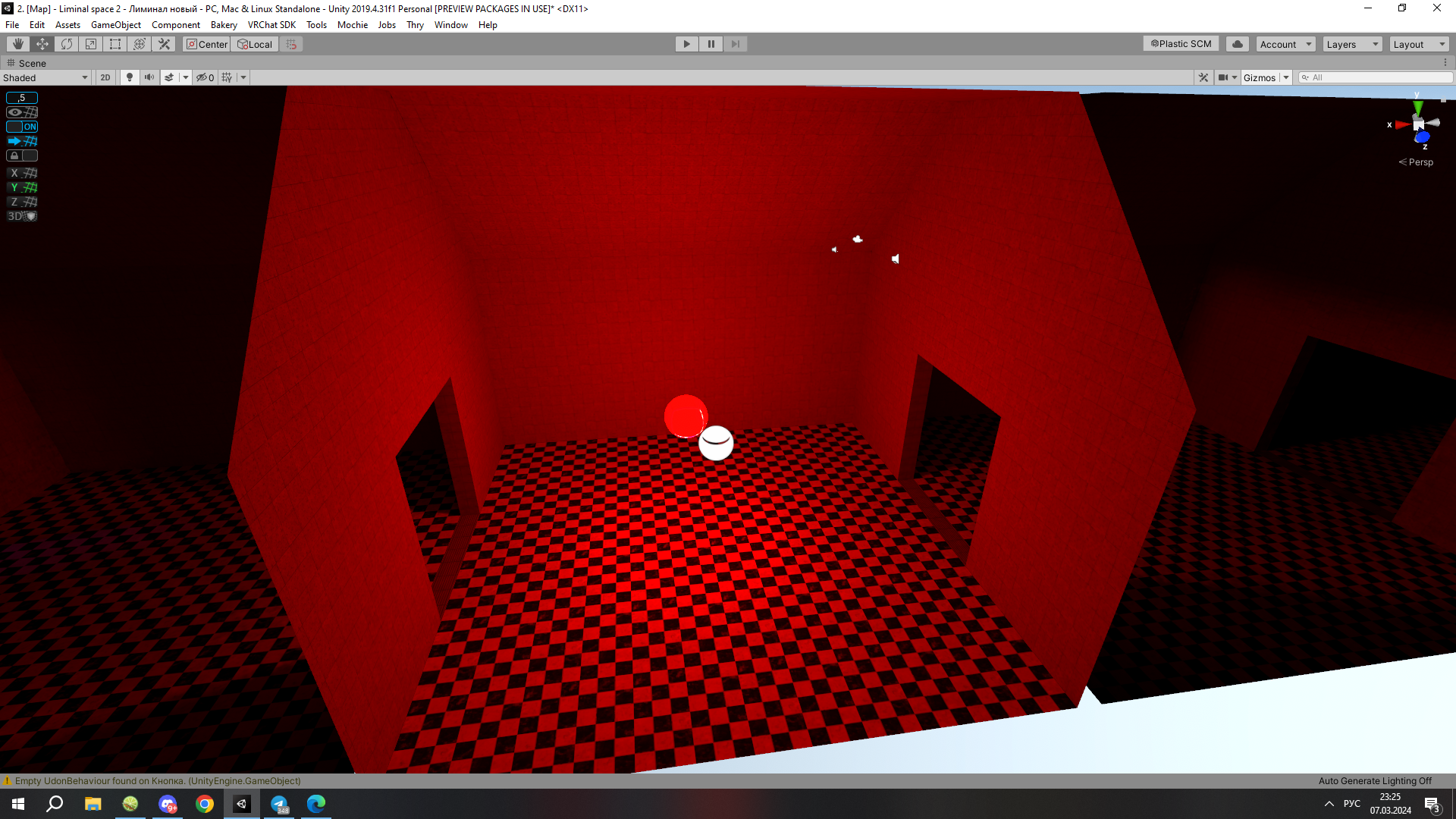The width and height of the screenshot is (1456, 819).
Task: Expand the Gizmos dropdown arrow
Action: tap(1286, 77)
